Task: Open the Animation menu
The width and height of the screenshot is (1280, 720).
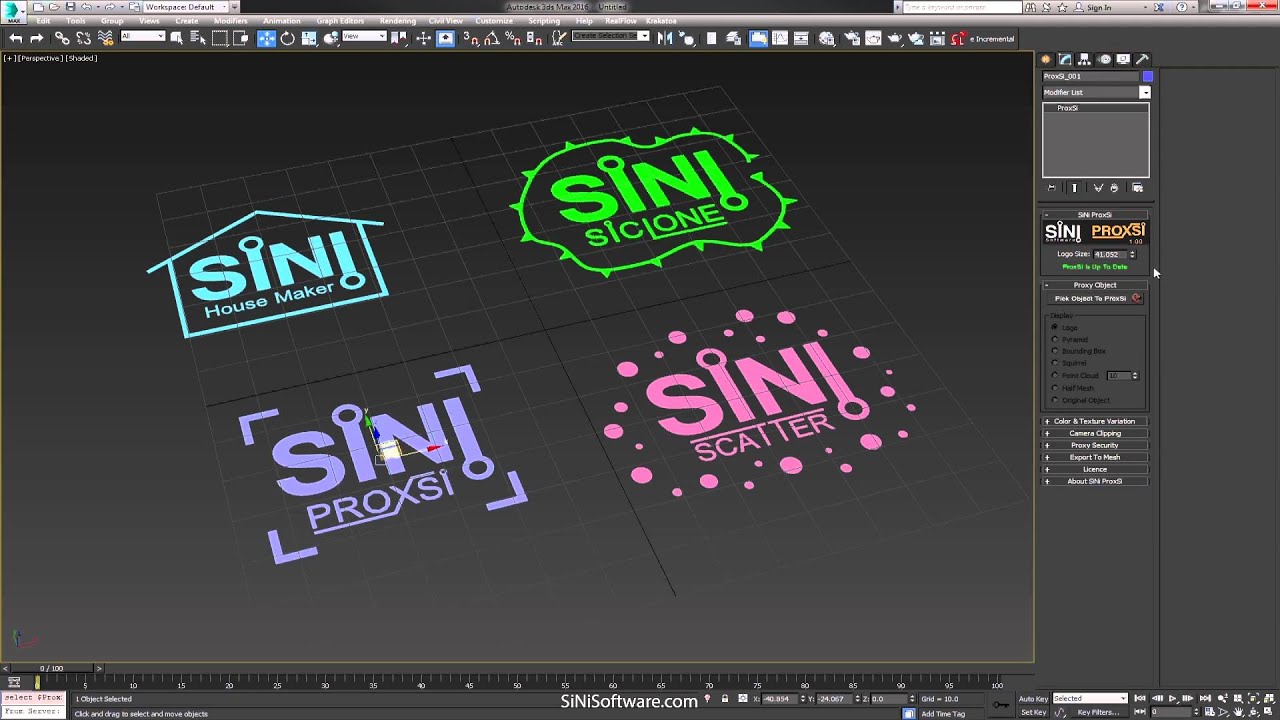Action: pos(281,21)
